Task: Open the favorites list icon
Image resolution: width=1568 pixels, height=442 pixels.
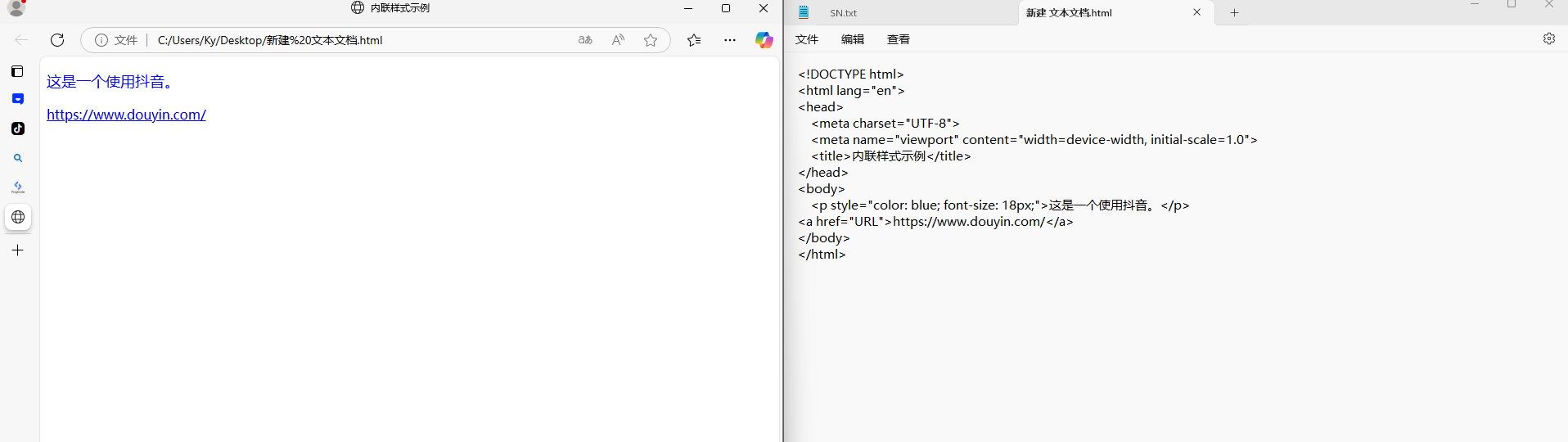Action: (x=694, y=40)
